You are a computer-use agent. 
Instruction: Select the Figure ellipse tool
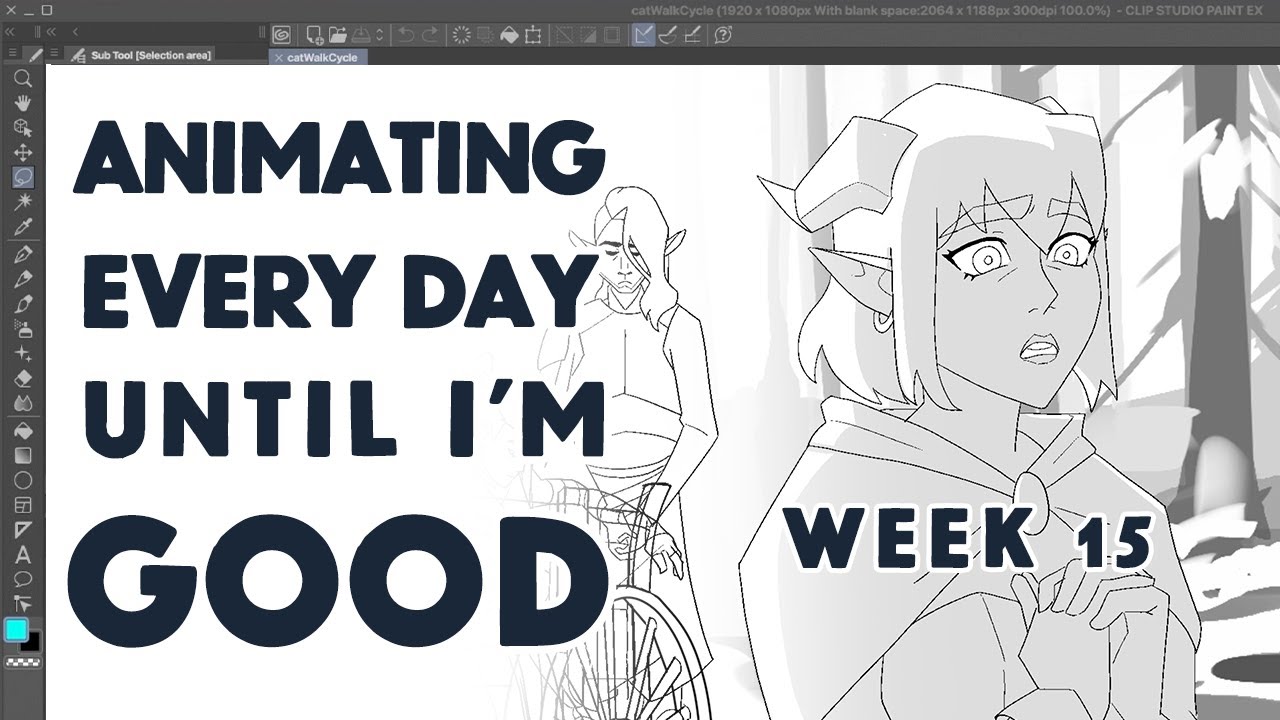pos(22,480)
